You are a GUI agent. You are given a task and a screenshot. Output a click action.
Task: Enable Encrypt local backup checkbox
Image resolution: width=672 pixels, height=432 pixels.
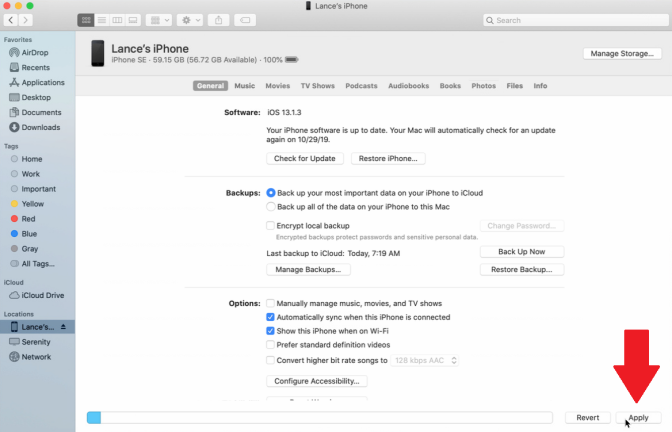click(270, 226)
